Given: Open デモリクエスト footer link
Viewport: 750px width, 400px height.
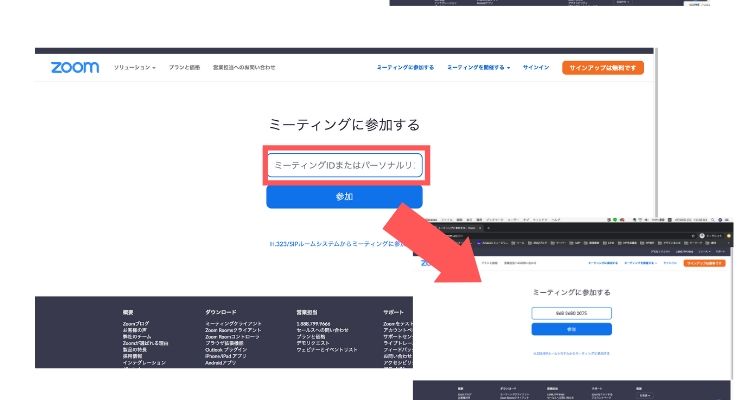Looking at the screenshot, I should 313,343.
